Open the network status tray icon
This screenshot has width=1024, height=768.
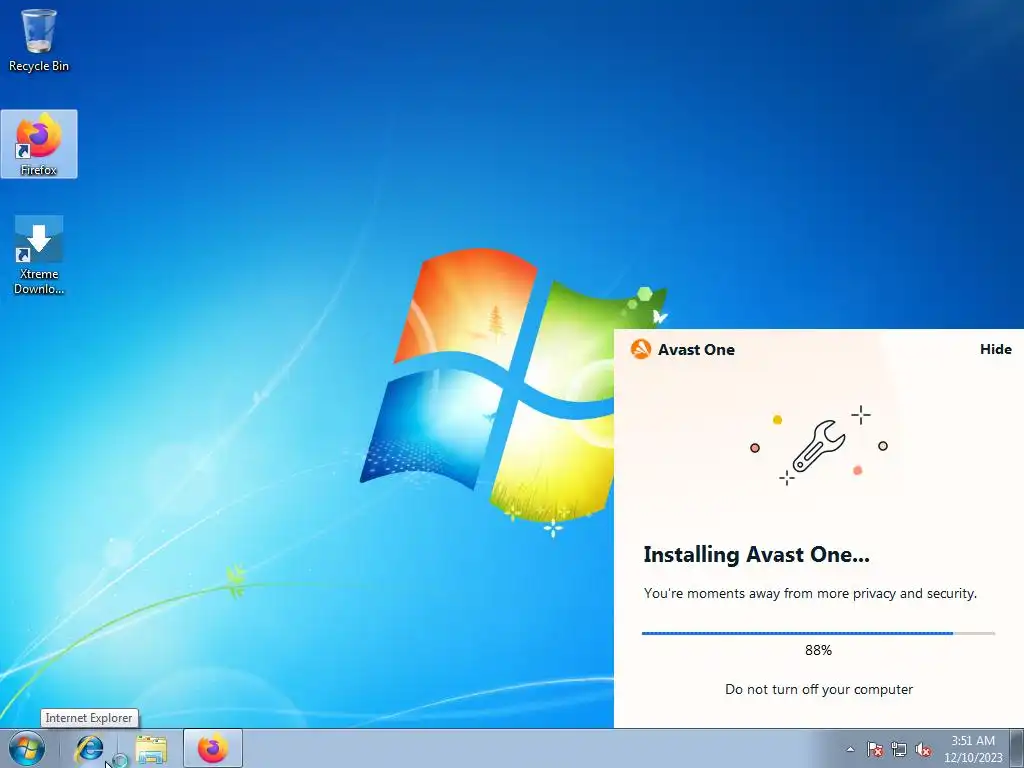point(899,749)
